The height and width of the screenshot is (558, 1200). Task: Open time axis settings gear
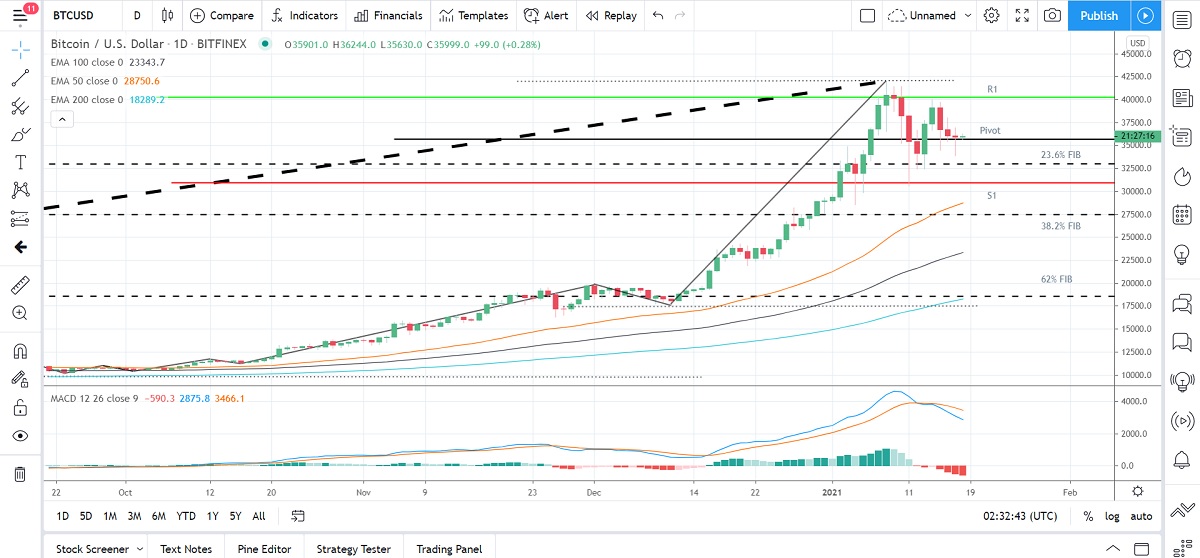pos(1138,490)
